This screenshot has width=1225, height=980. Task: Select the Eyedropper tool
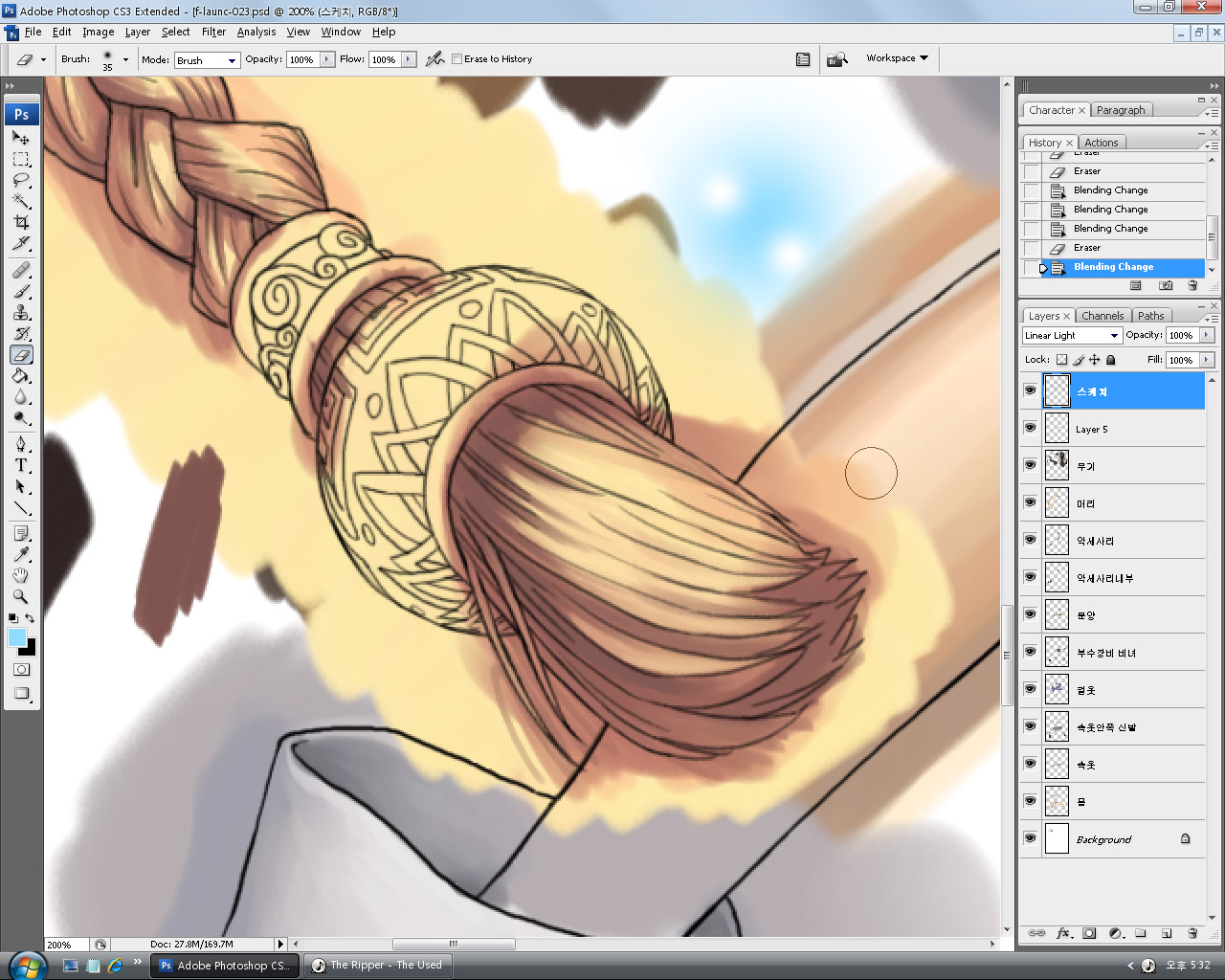(x=21, y=554)
